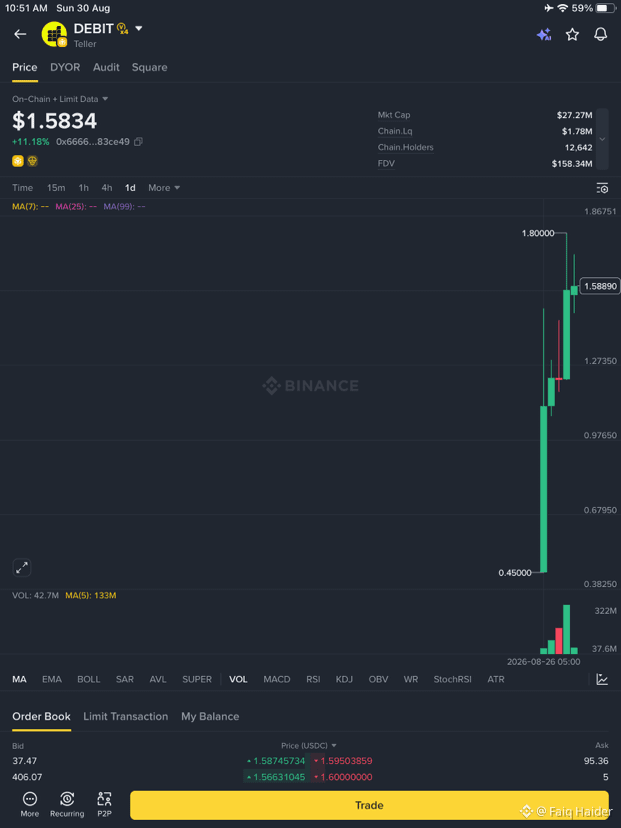
Task: Tap battery indicator in status bar
Action: [x=605, y=8]
